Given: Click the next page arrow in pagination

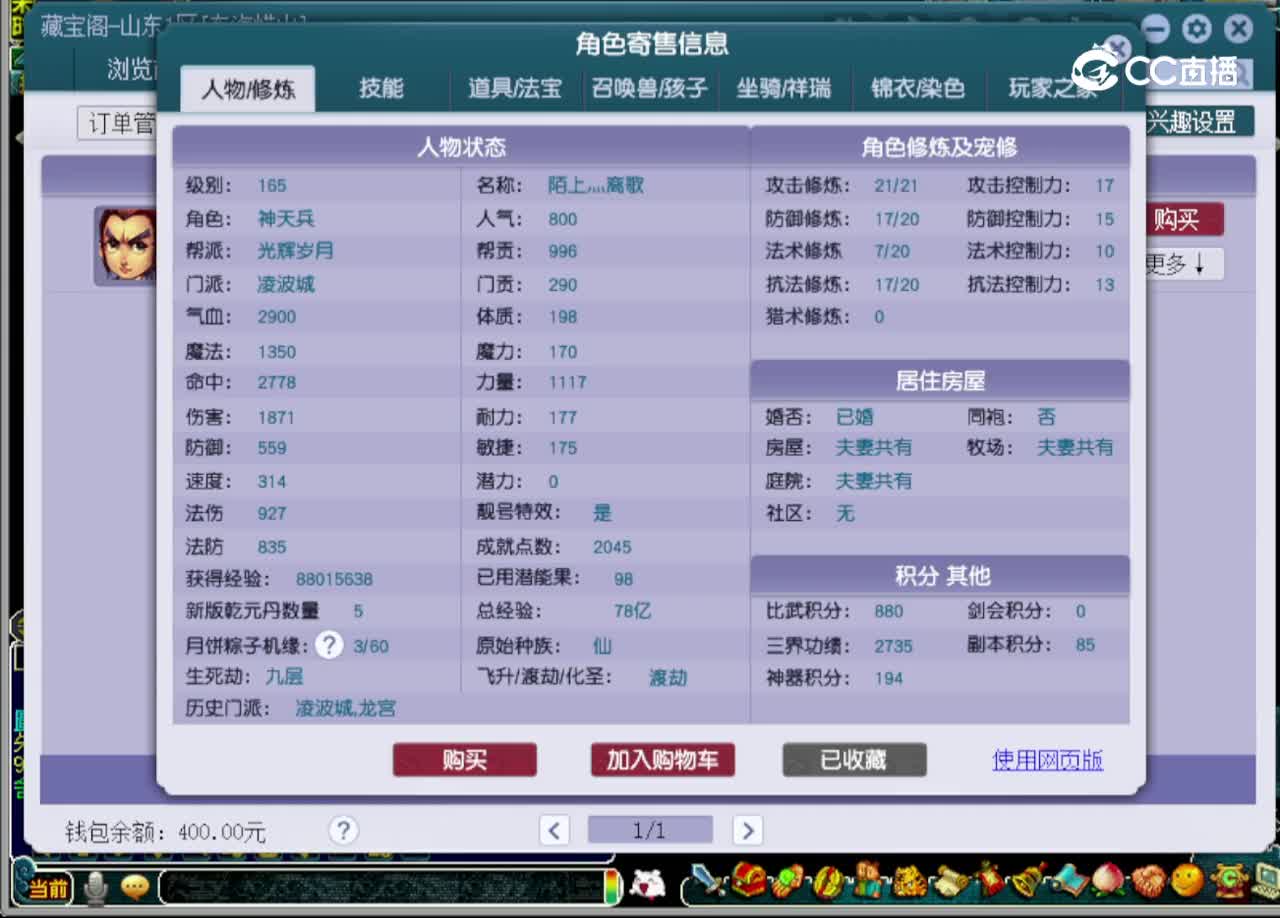Looking at the screenshot, I should [747, 830].
